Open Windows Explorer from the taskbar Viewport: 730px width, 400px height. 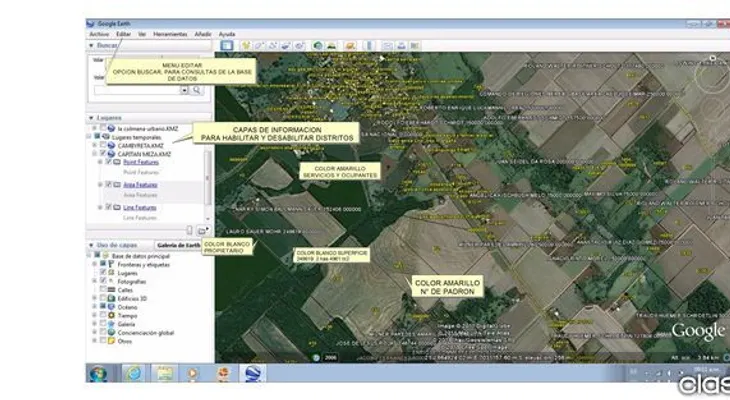(165, 373)
